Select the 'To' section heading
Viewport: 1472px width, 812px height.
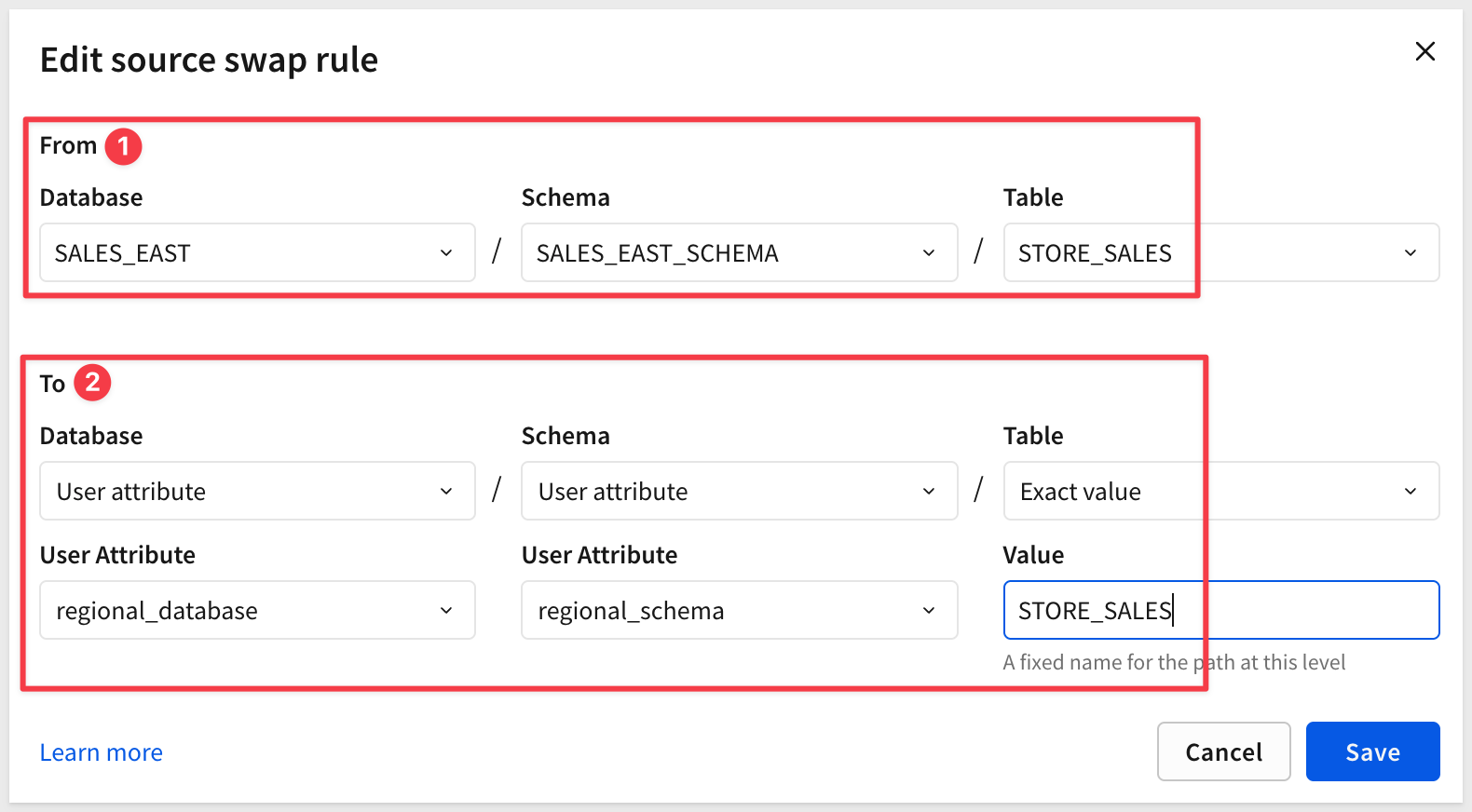click(52, 384)
